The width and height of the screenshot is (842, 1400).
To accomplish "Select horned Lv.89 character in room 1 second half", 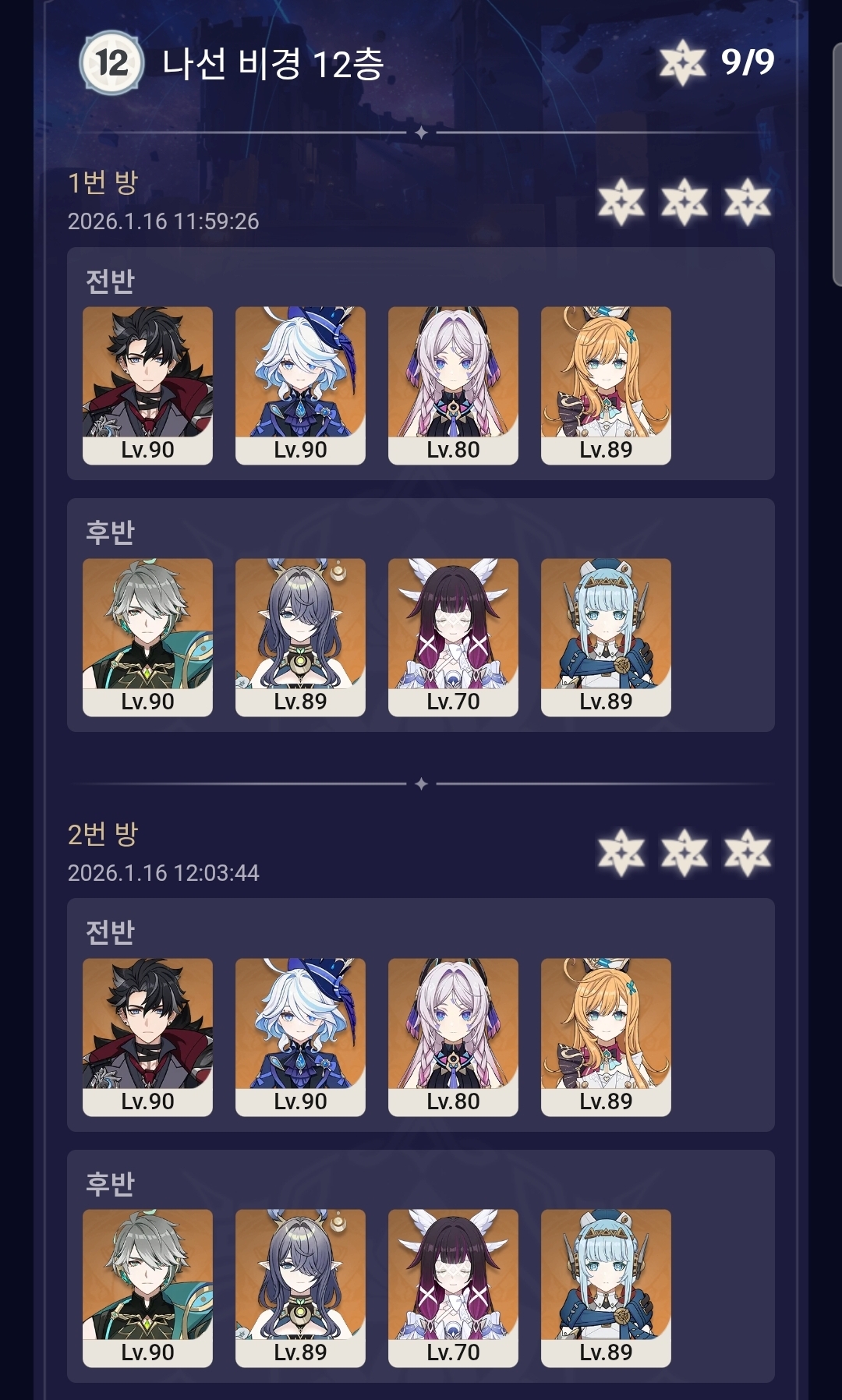I will click(300, 638).
